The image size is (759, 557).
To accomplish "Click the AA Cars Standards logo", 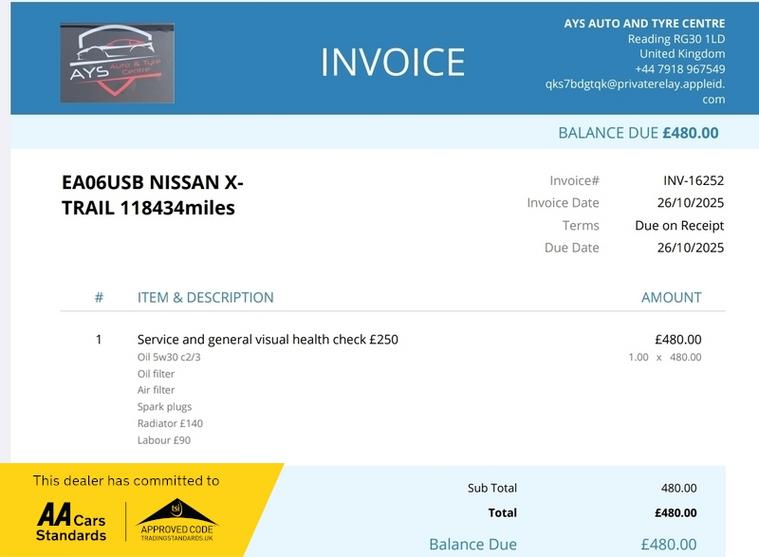I will point(71,520).
